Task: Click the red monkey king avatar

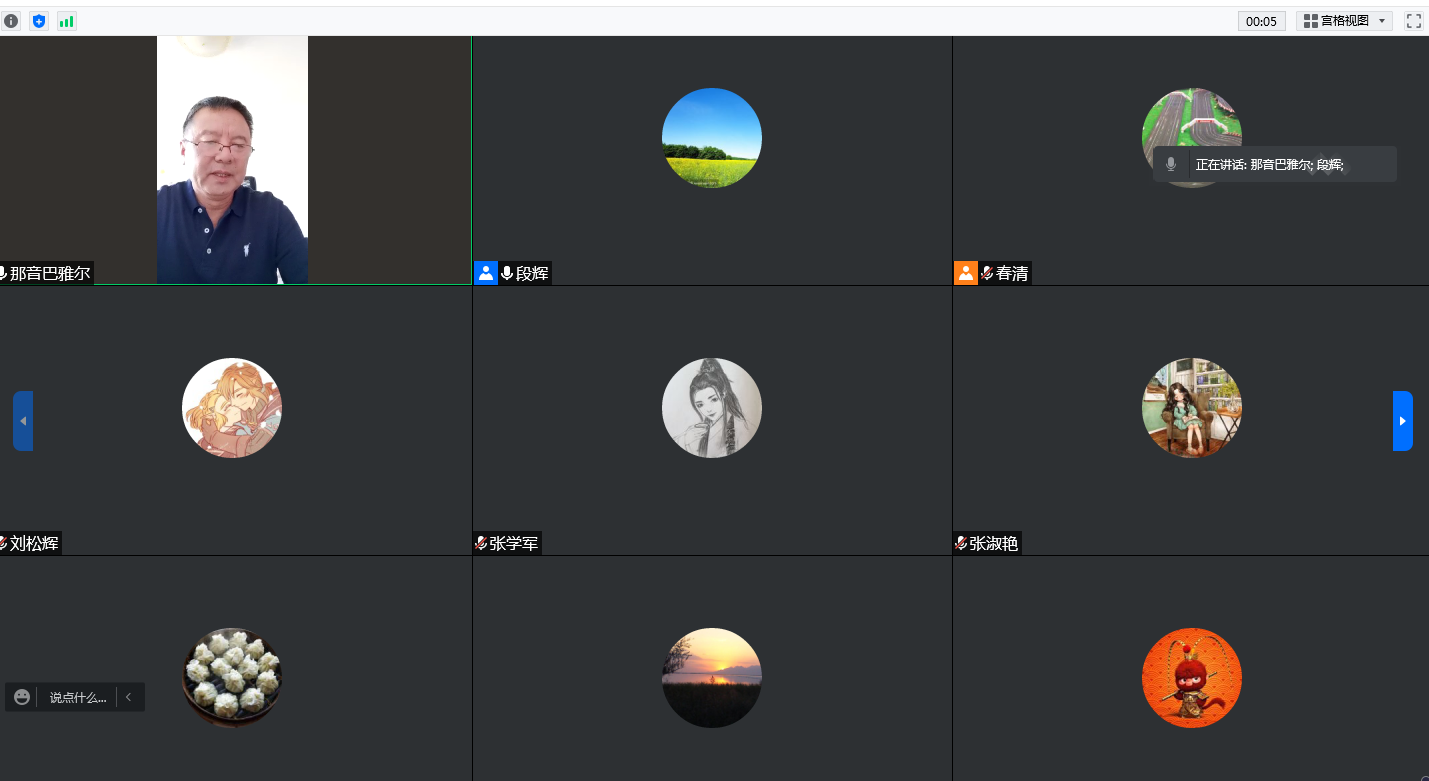Action: 1192,678
